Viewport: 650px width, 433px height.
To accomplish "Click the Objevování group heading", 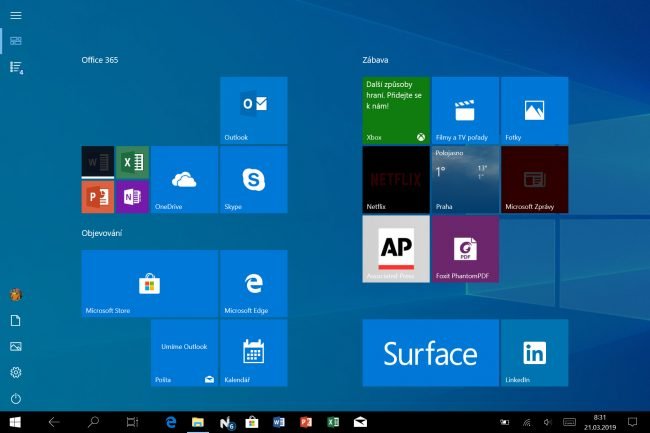I will pyautogui.click(x=102, y=233).
